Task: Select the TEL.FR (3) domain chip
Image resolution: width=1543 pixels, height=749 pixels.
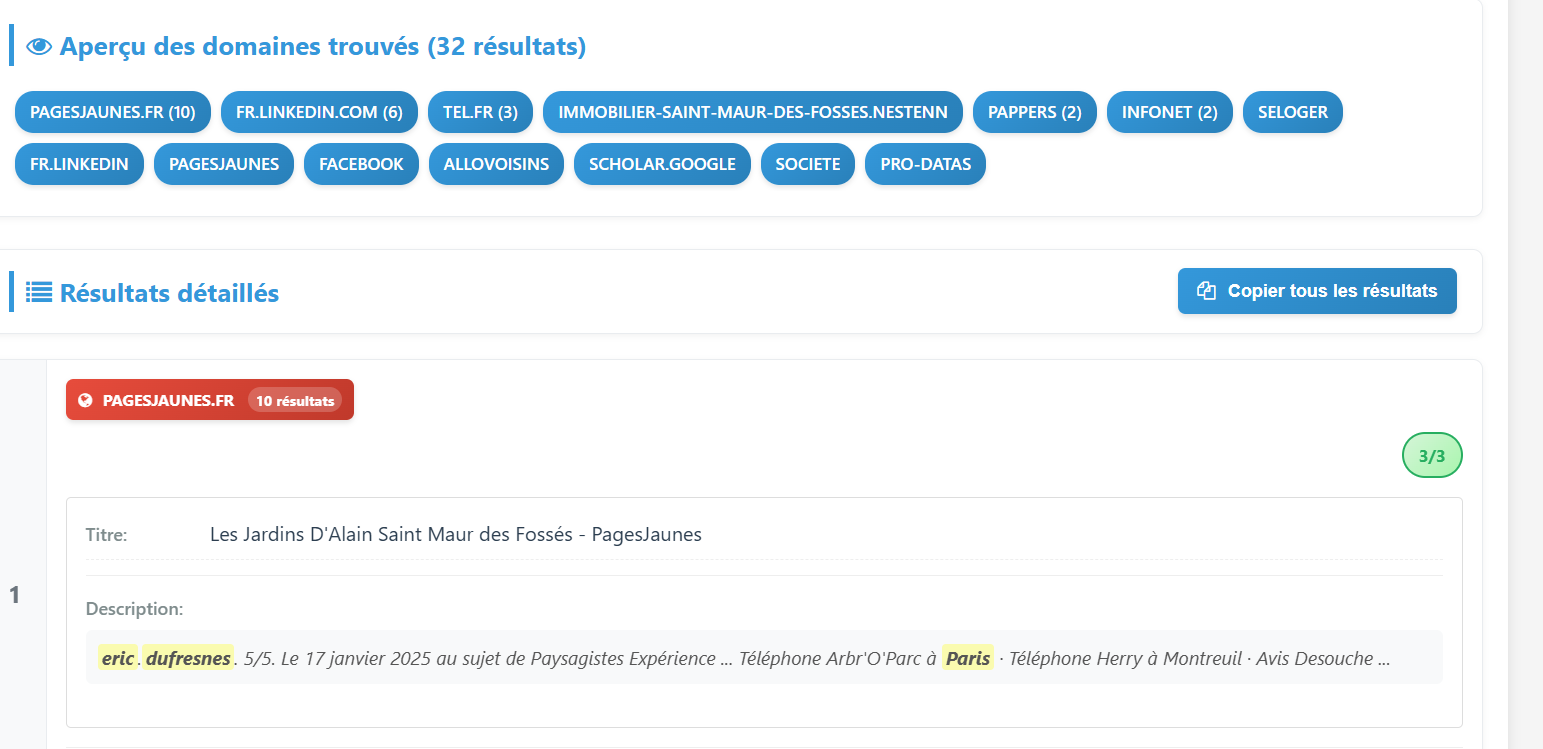Action: coord(480,112)
